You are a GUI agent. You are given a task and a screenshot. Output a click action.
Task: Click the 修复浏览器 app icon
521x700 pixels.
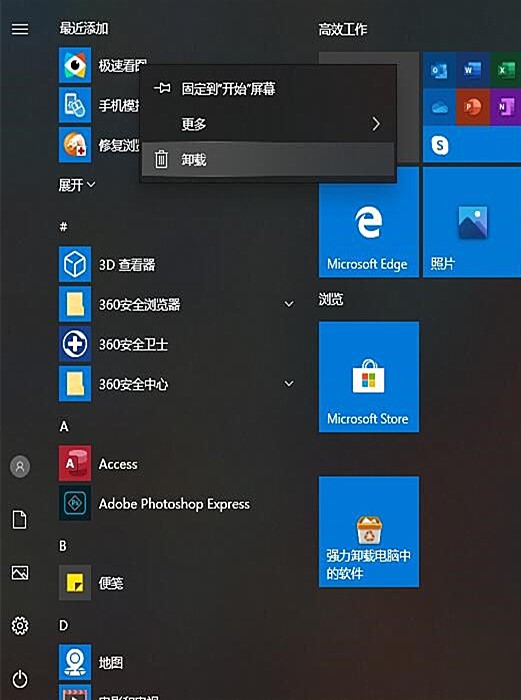pyautogui.click(x=75, y=145)
